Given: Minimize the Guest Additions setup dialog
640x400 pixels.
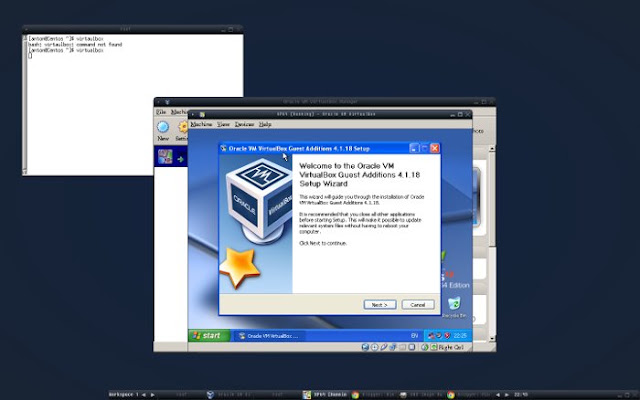Looking at the screenshot, I should (414, 148).
